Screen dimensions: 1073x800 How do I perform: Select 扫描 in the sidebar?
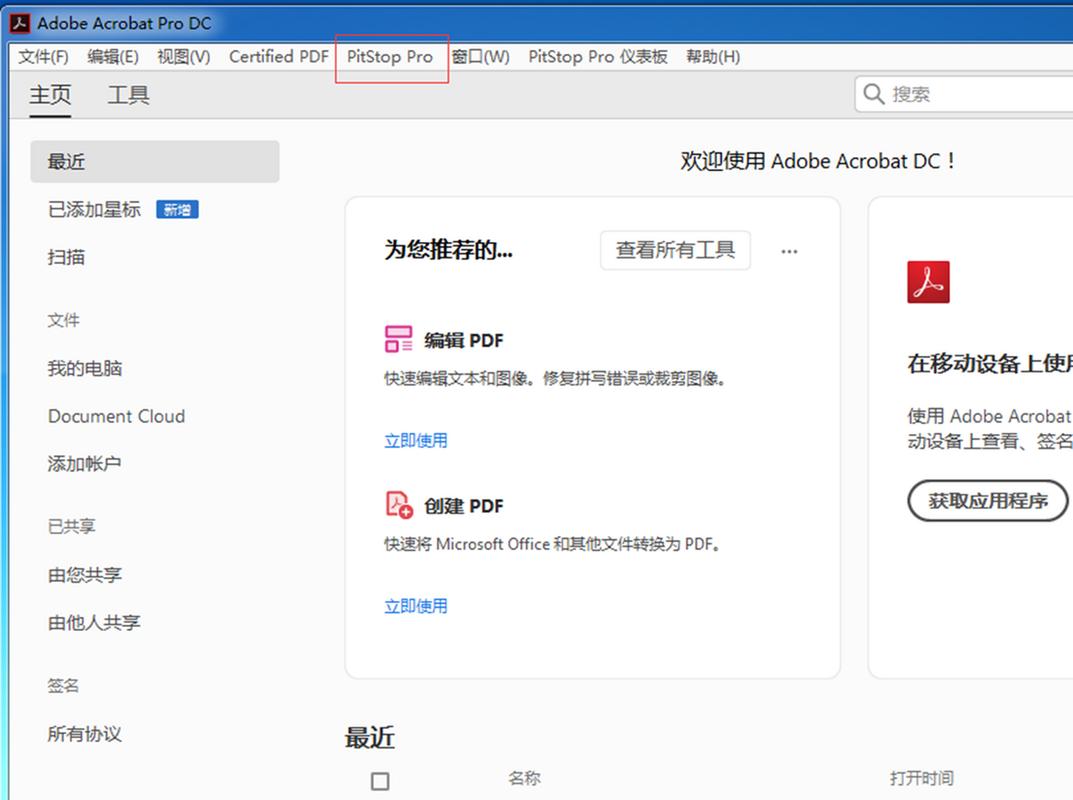coord(66,257)
